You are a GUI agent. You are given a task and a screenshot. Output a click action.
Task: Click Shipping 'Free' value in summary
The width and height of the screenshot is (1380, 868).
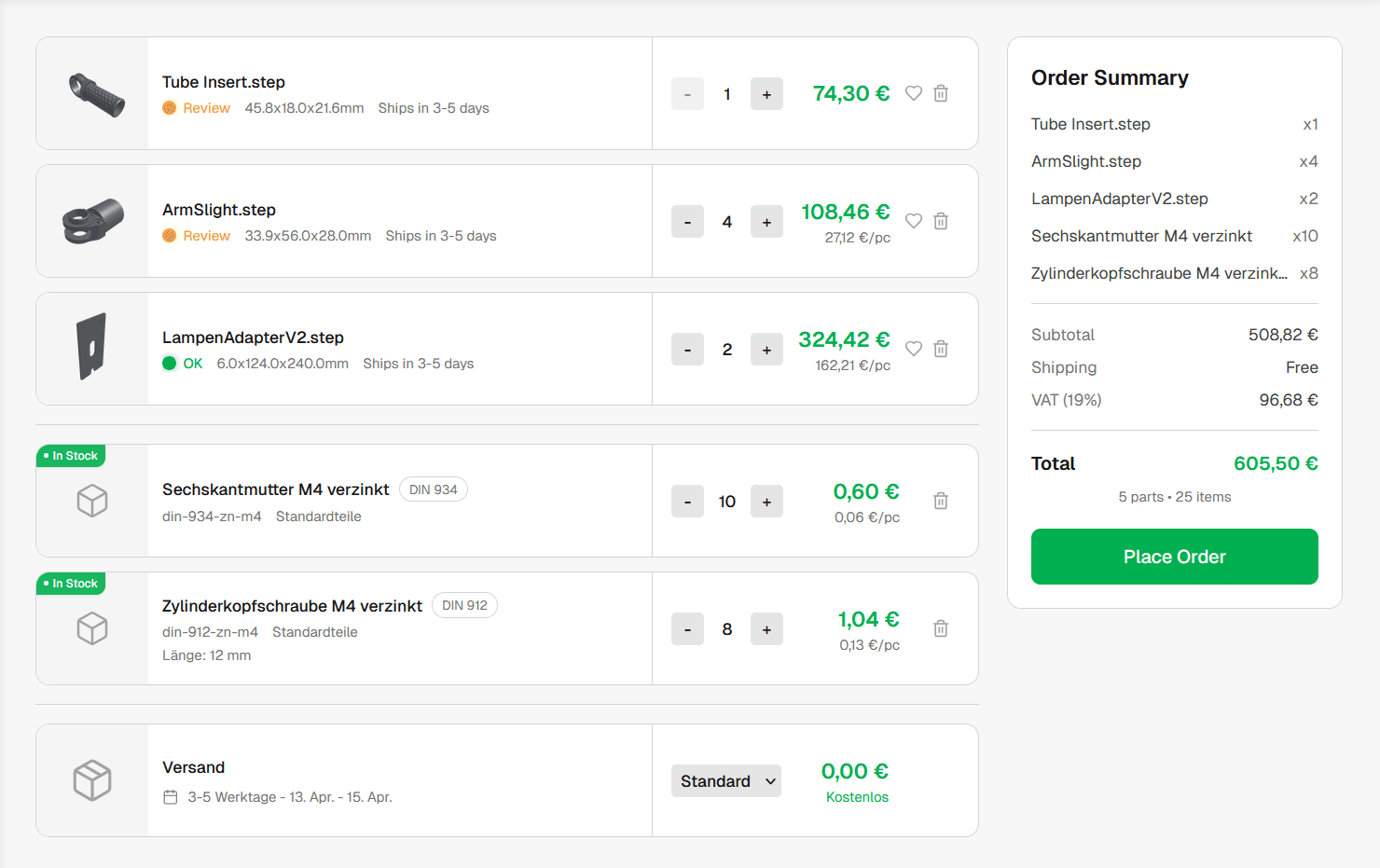(x=1302, y=367)
